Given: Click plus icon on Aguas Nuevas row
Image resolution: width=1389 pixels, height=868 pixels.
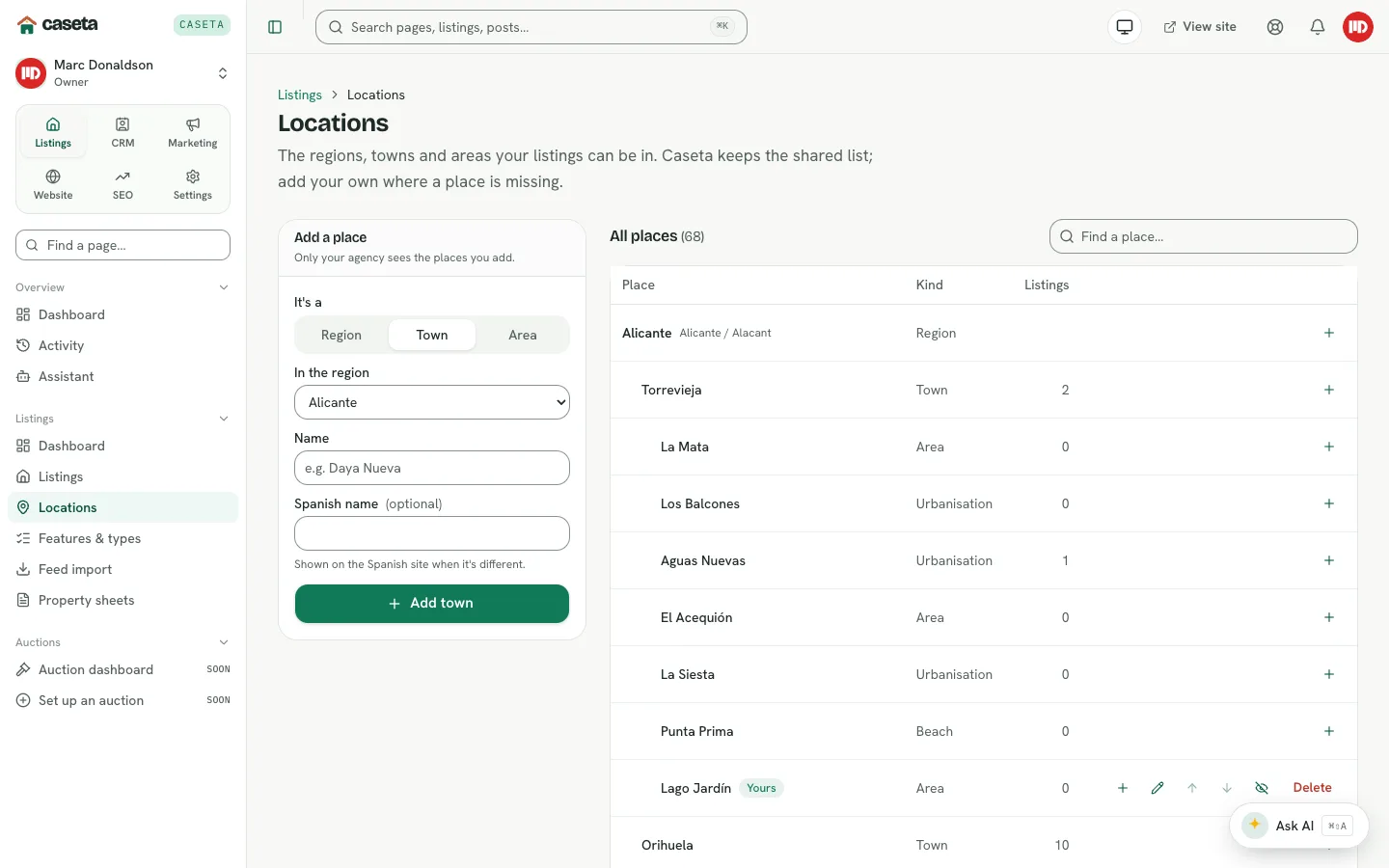Looking at the screenshot, I should click(x=1329, y=560).
